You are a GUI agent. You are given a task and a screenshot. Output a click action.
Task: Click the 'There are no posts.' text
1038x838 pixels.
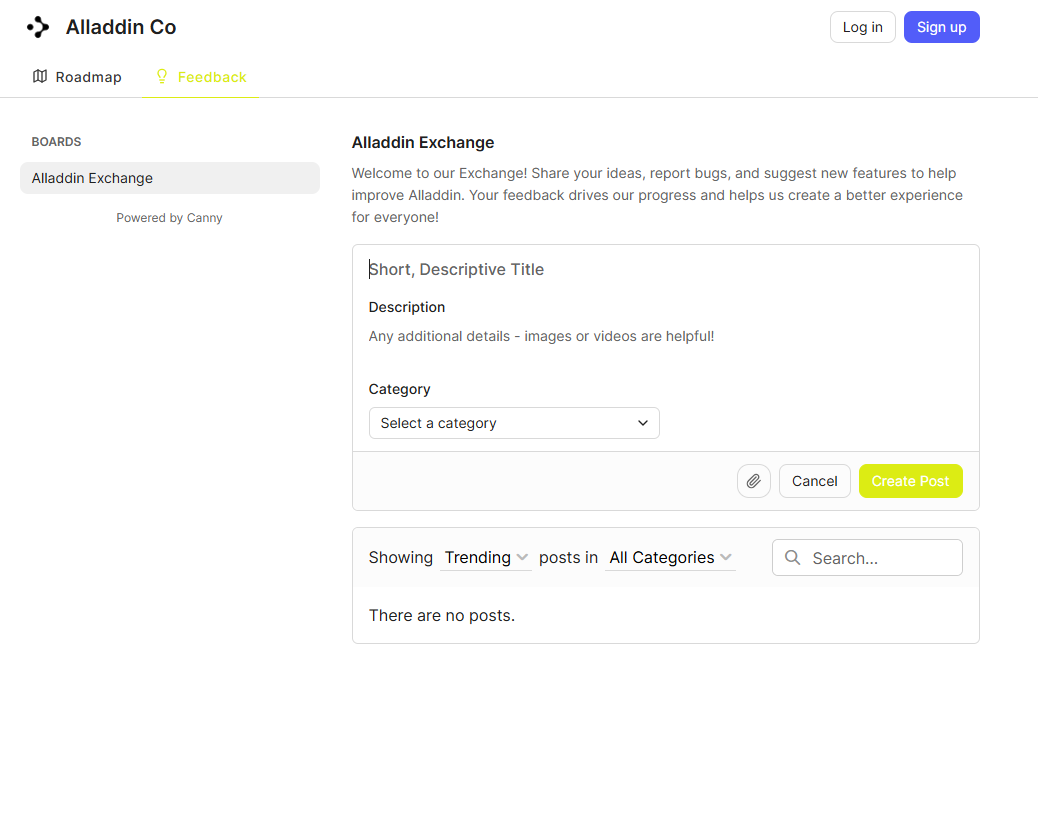click(x=442, y=616)
